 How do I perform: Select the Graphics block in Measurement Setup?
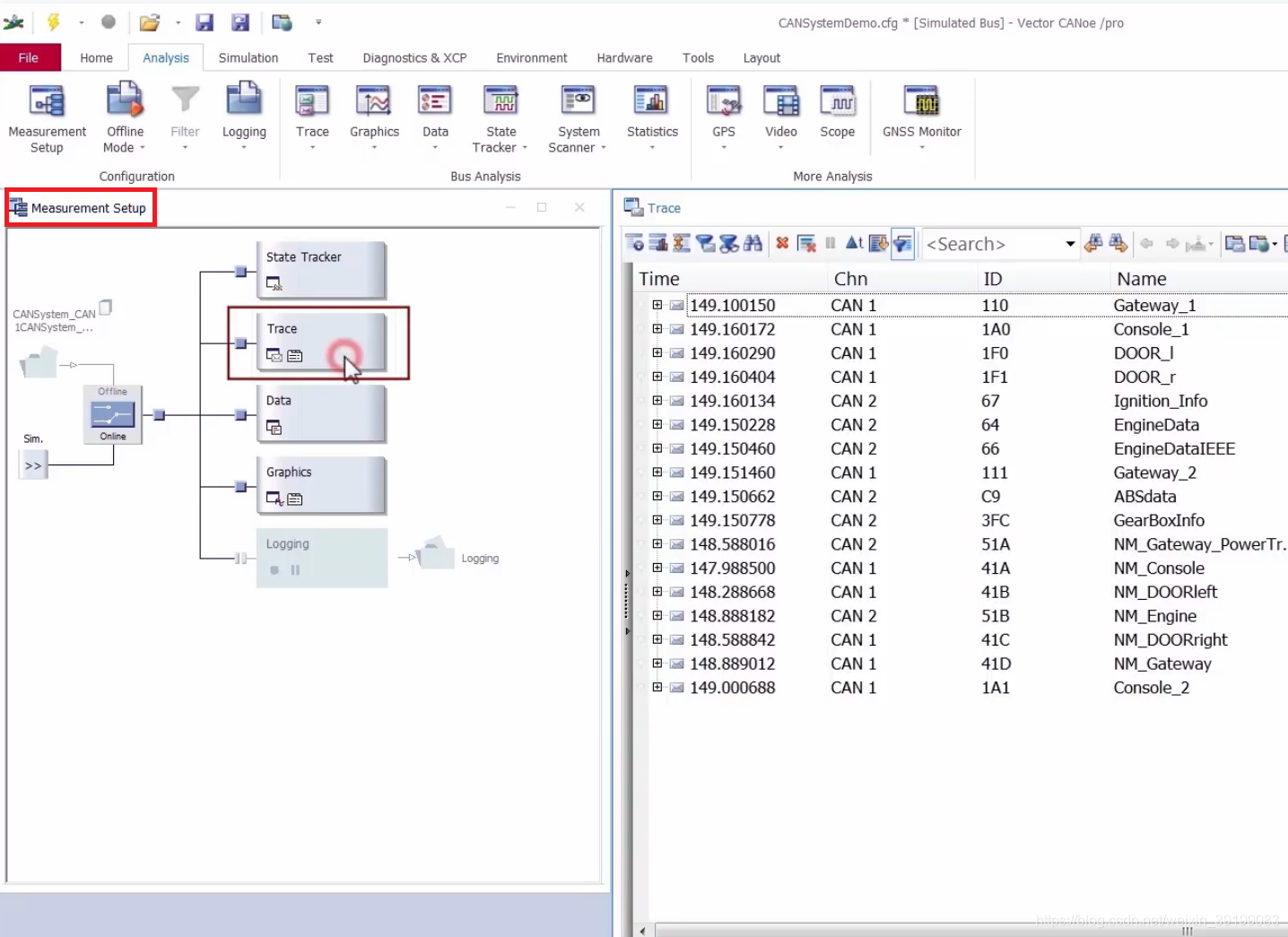321,485
